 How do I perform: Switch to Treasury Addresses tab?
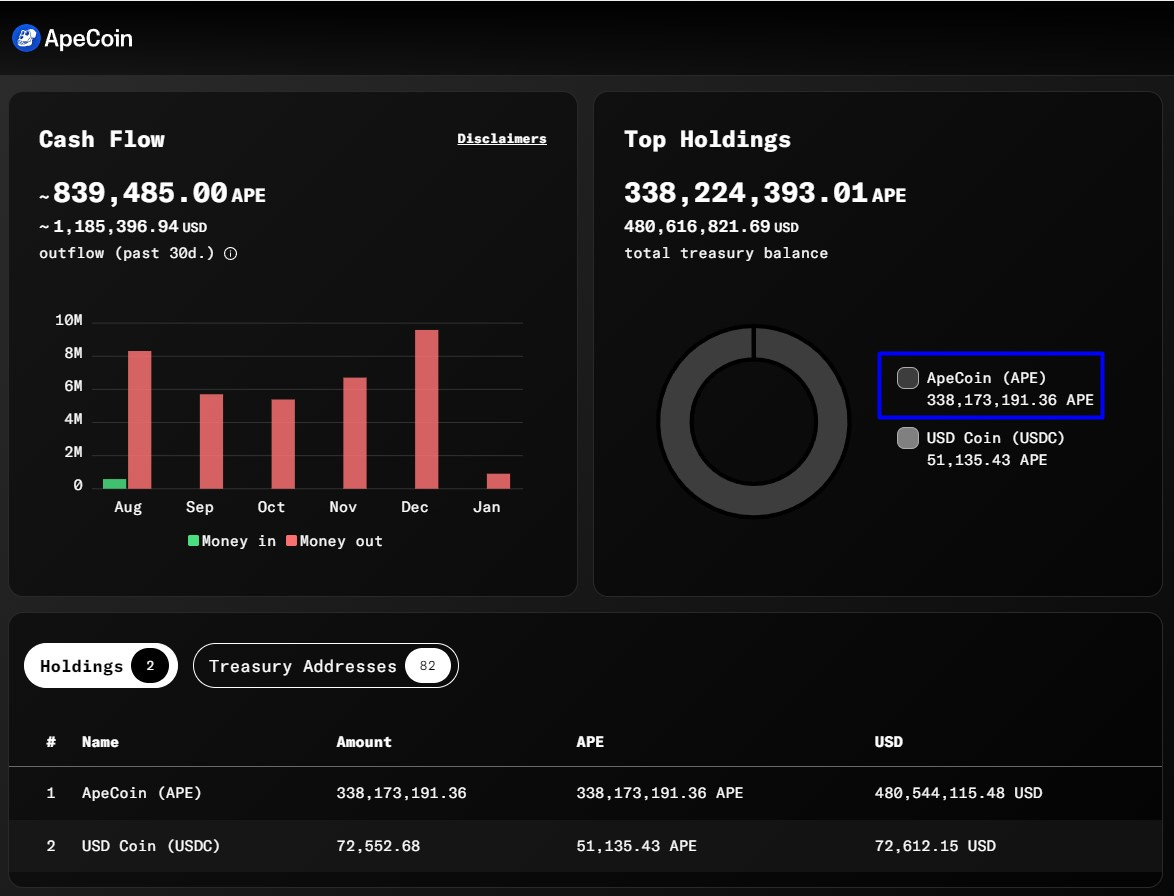pyautogui.click(x=326, y=665)
